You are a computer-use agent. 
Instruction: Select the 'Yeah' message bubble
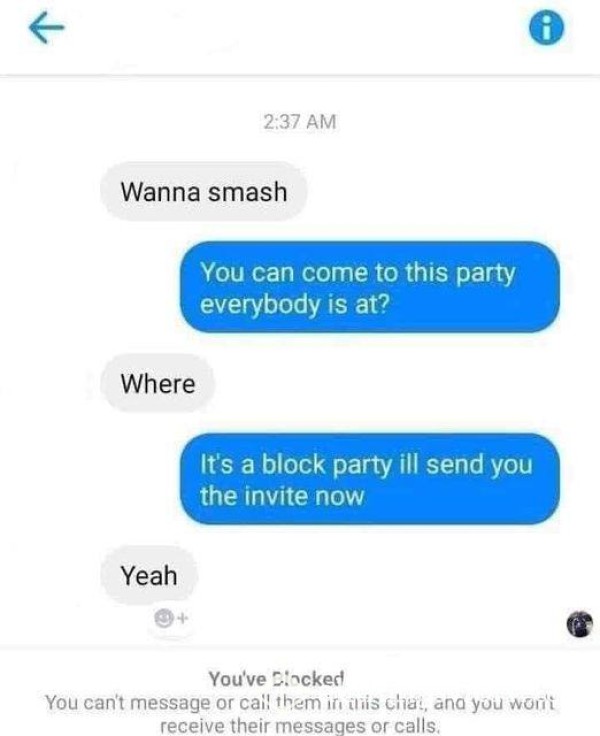click(x=149, y=575)
